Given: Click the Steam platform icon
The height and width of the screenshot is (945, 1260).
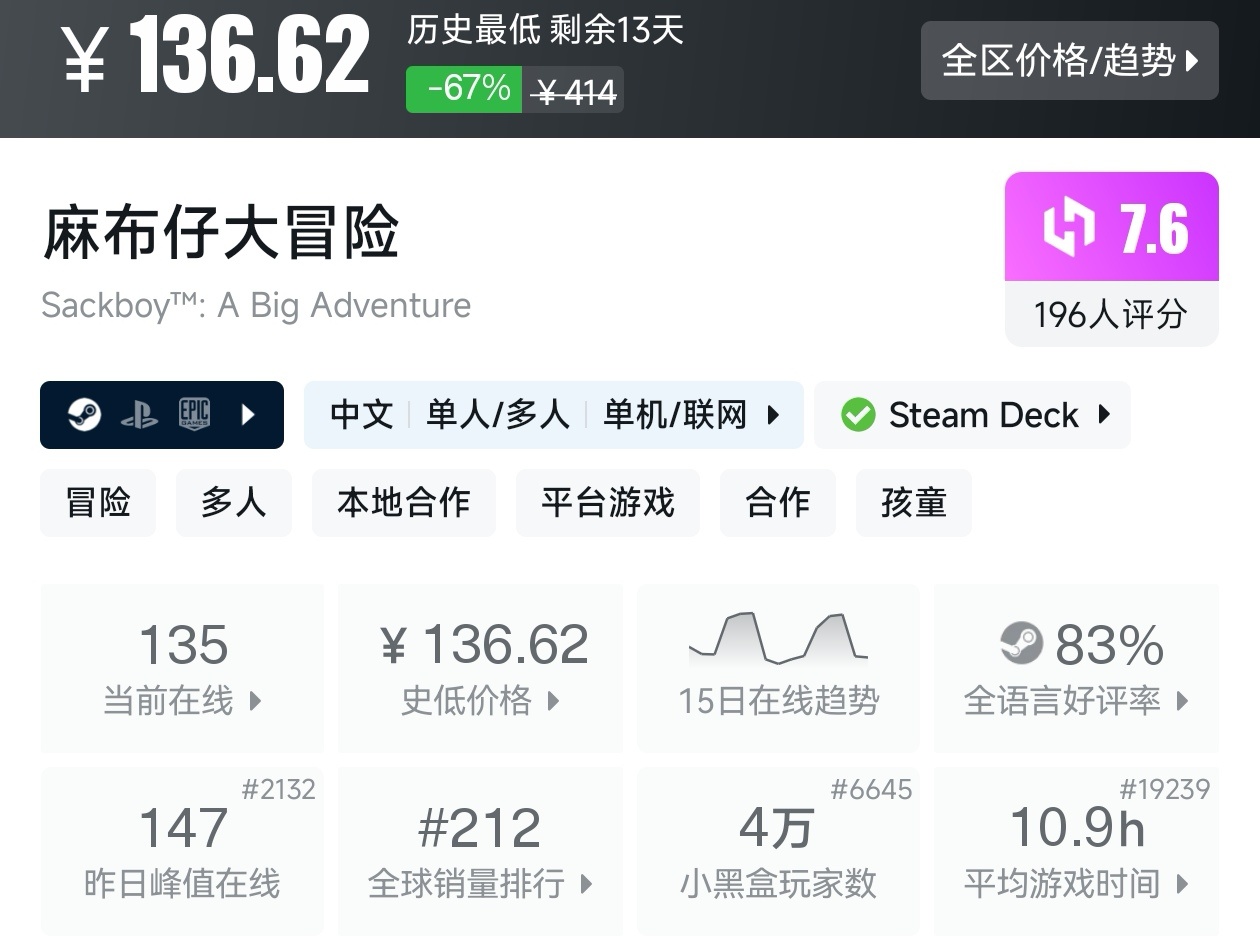Looking at the screenshot, I should tap(85, 414).
